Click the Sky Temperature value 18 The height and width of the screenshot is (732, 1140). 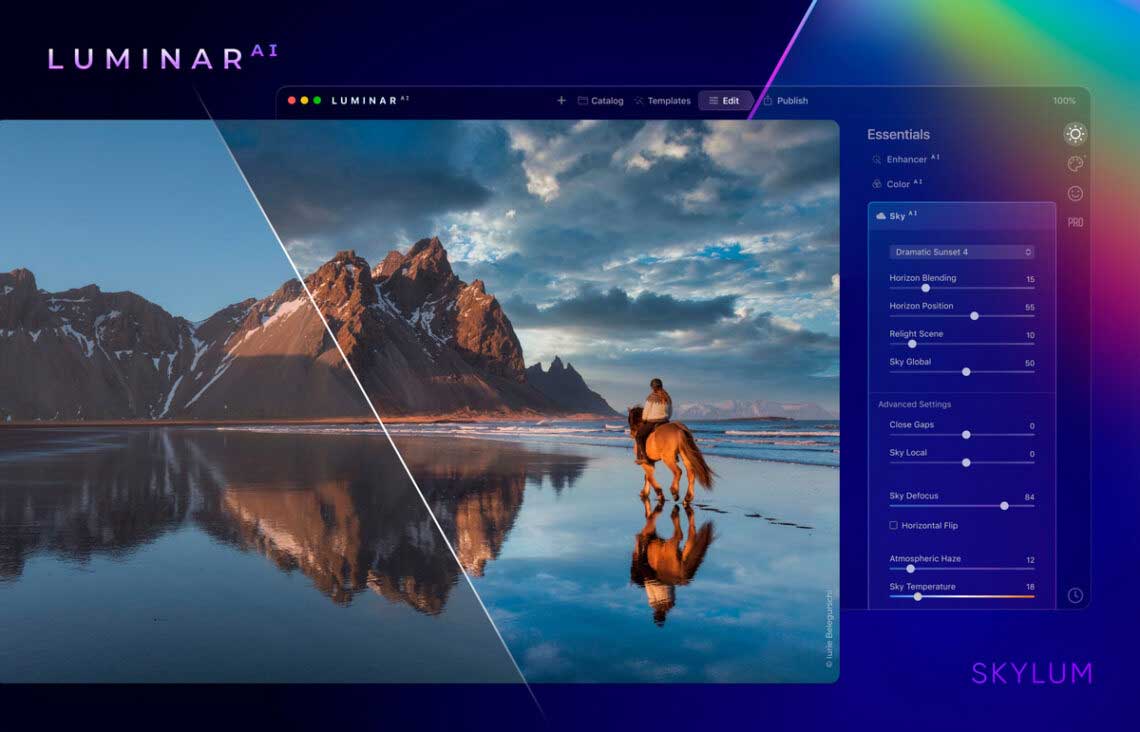click(x=1030, y=587)
